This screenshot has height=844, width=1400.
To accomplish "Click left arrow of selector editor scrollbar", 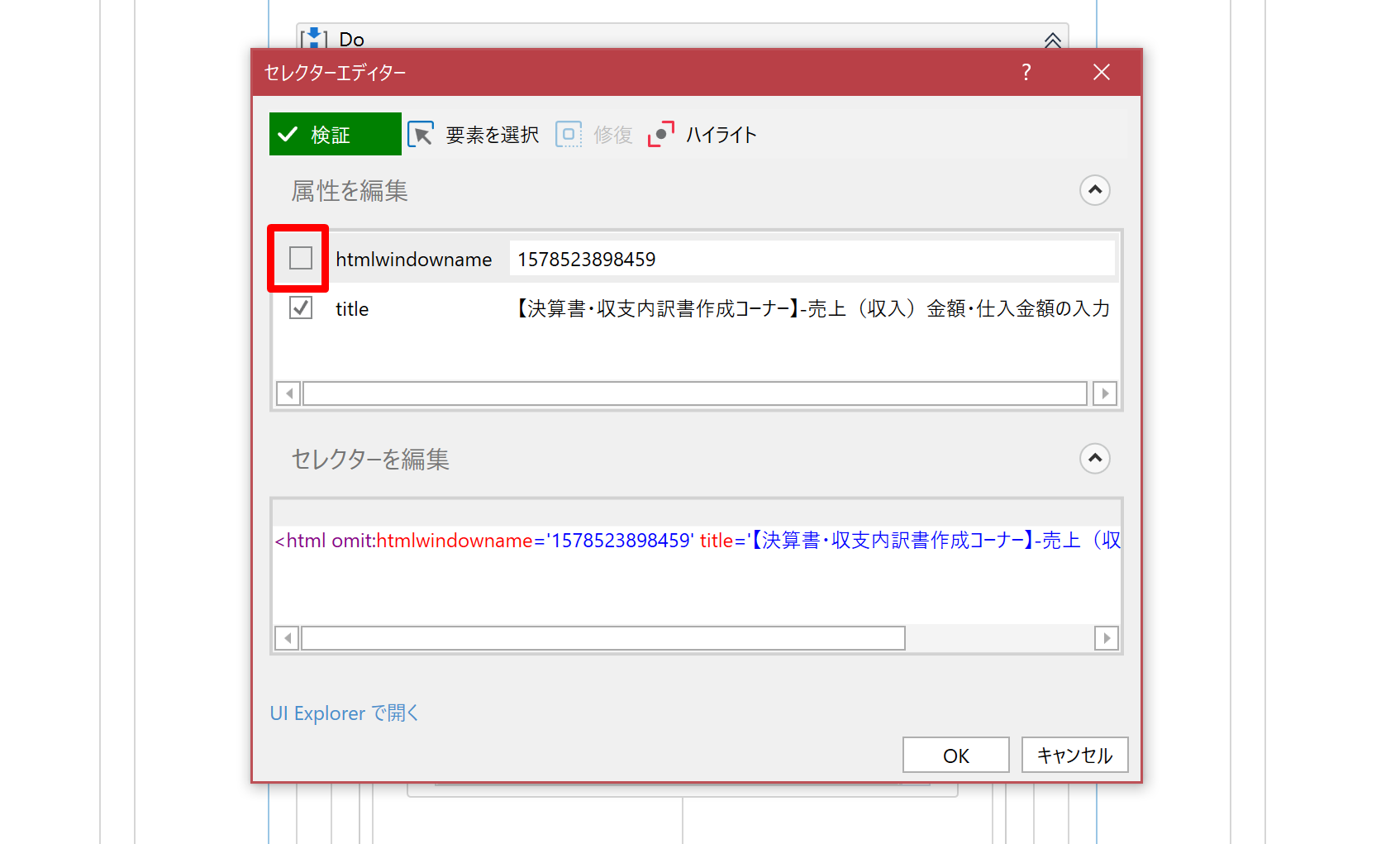I will (x=287, y=638).
